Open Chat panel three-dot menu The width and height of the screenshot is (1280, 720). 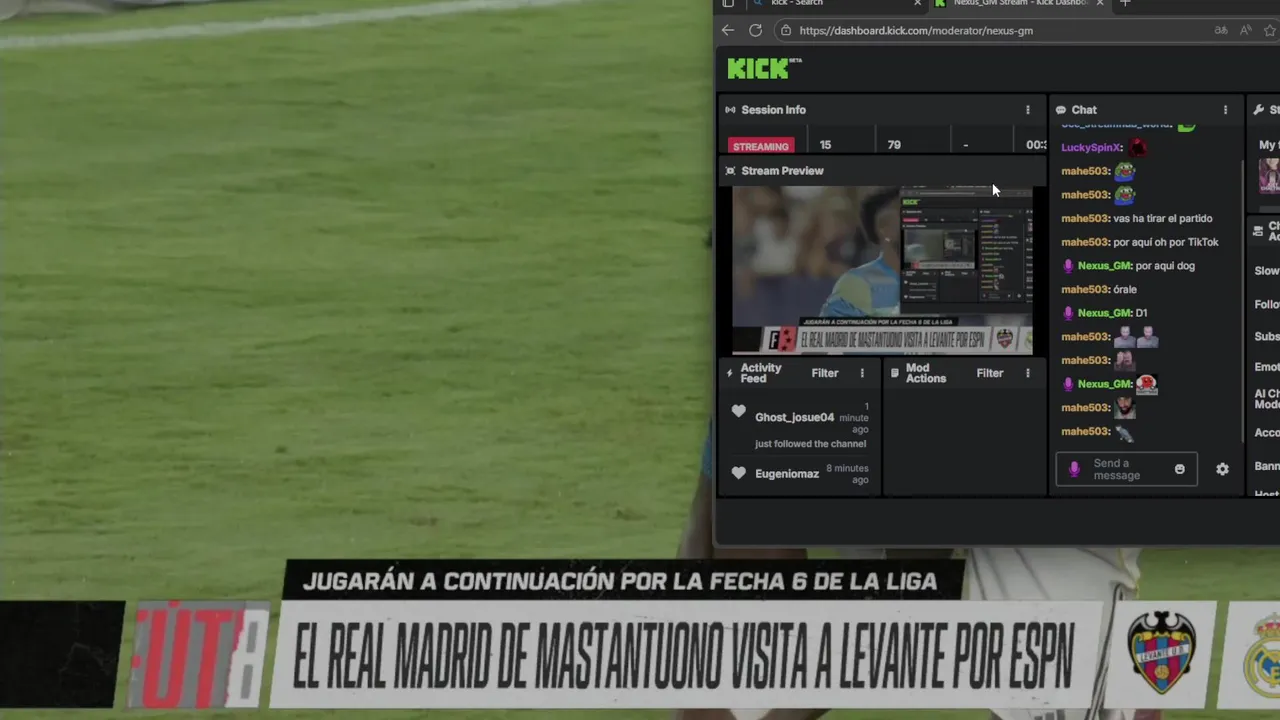[x=1225, y=110]
